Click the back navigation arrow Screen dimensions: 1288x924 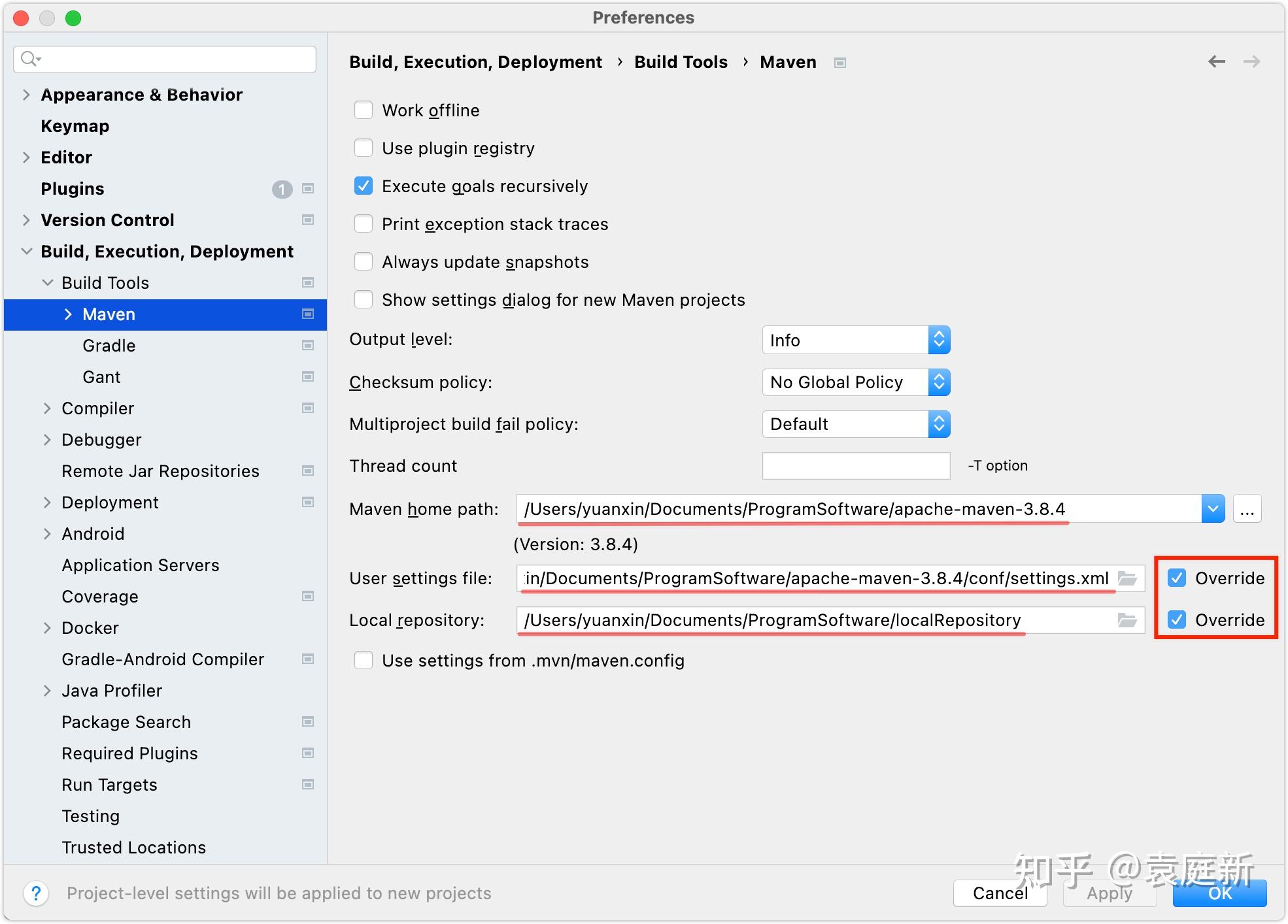pos(1217,61)
